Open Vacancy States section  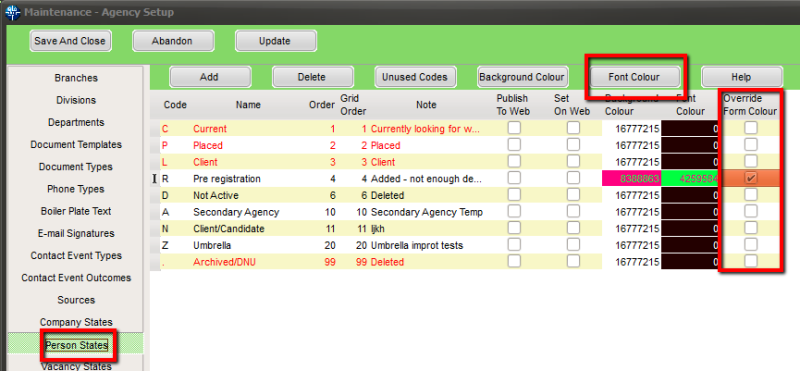[x=76, y=366]
